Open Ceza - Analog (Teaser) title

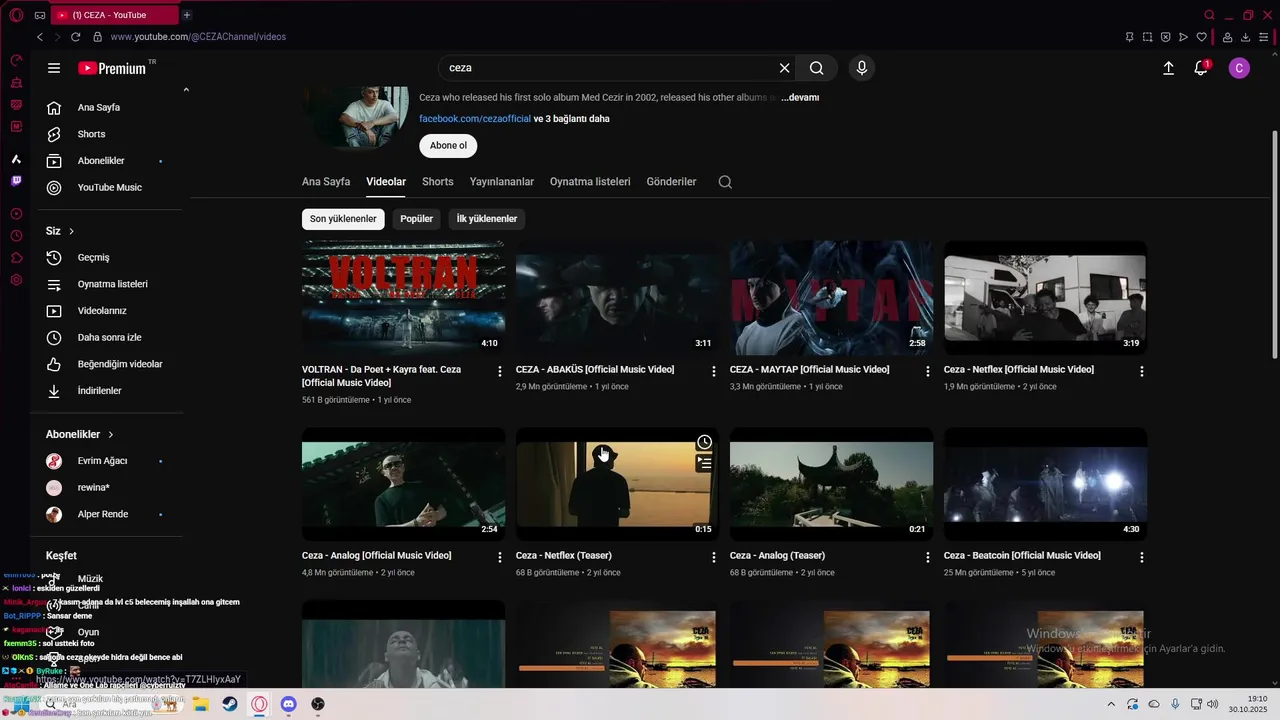point(777,556)
